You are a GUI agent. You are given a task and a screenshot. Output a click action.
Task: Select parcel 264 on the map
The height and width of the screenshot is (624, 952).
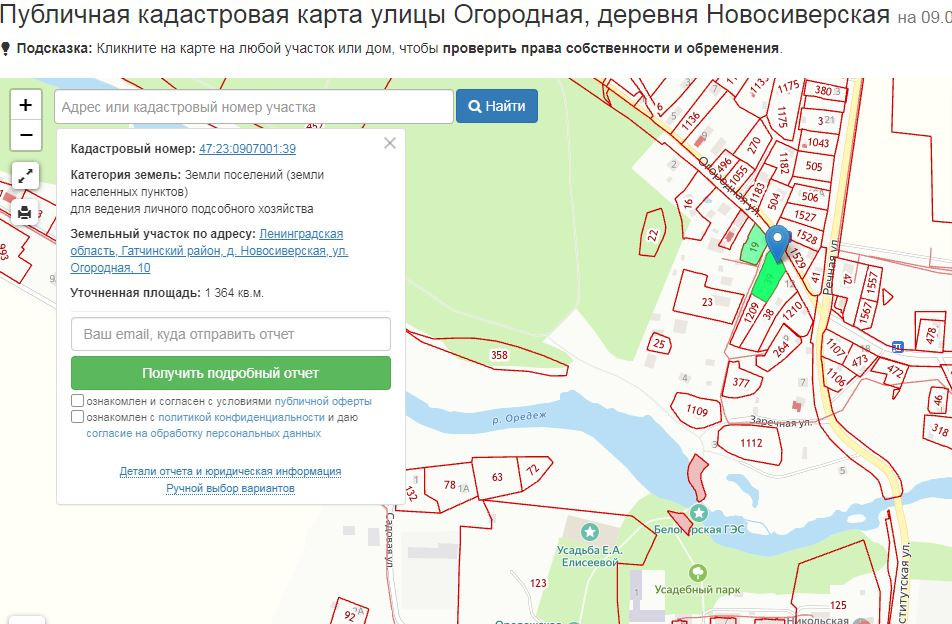click(x=781, y=349)
